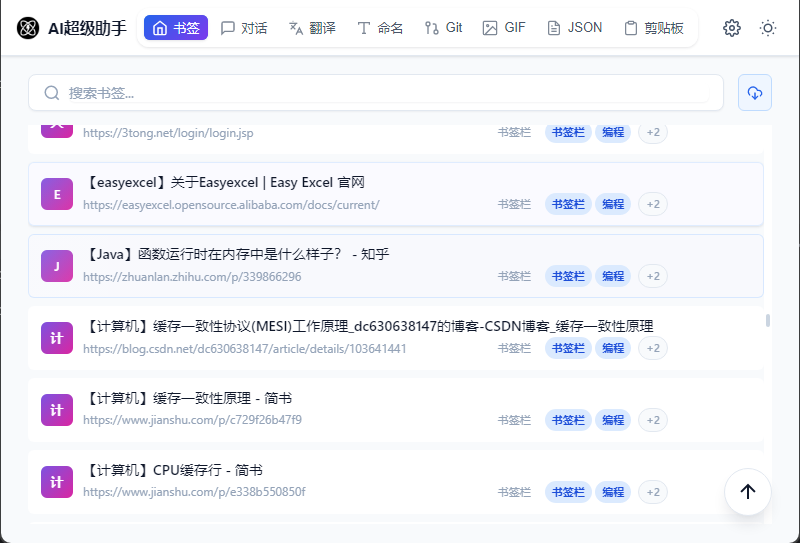Click the magnifier icon in search box
Viewport: 800px width, 543px height.
click(52, 92)
